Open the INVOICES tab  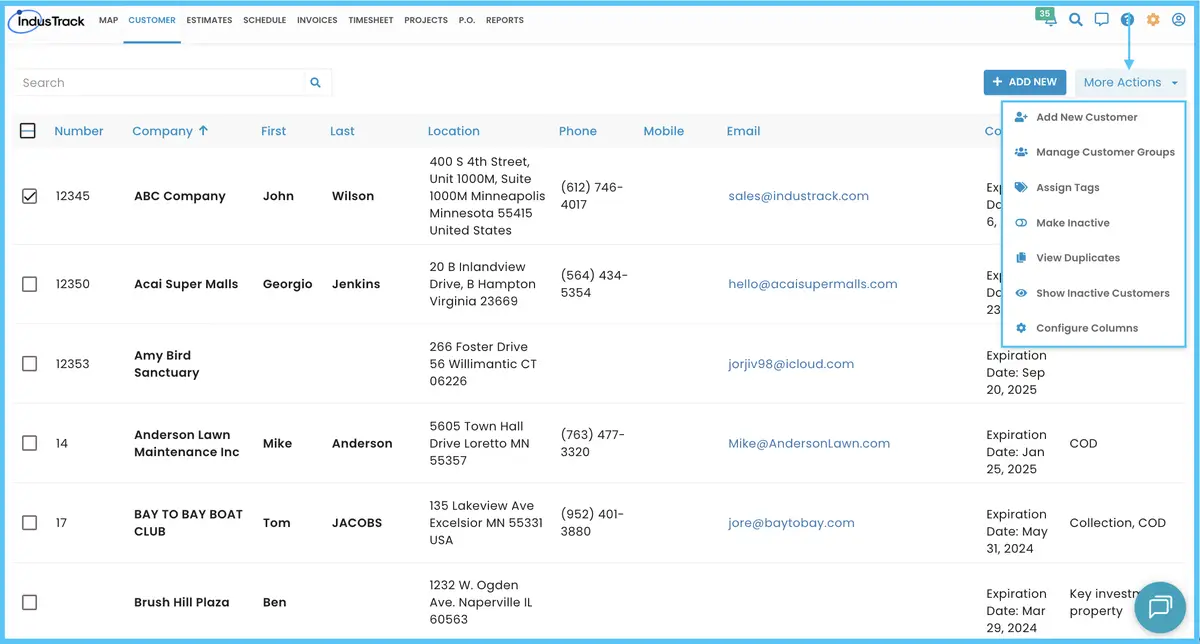coord(317,20)
